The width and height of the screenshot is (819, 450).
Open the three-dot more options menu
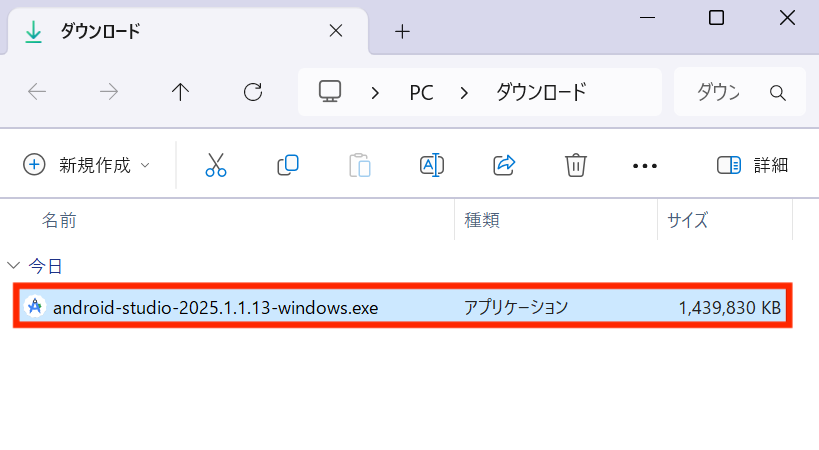coord(645,166)
